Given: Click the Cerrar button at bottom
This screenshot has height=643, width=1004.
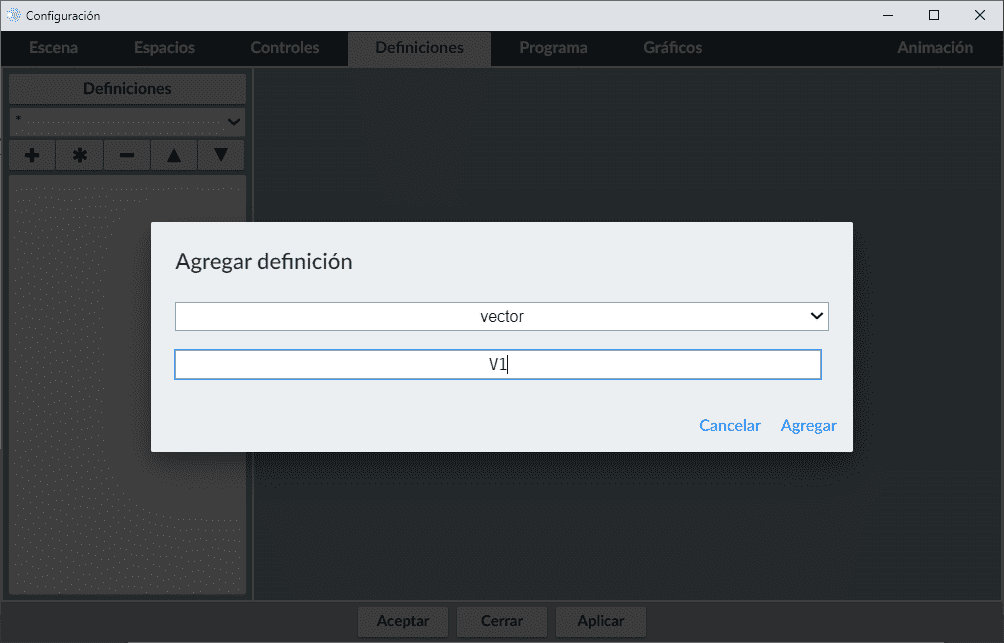Looking at the screenshot, I should pyautogui.click(x=502, y=621).
